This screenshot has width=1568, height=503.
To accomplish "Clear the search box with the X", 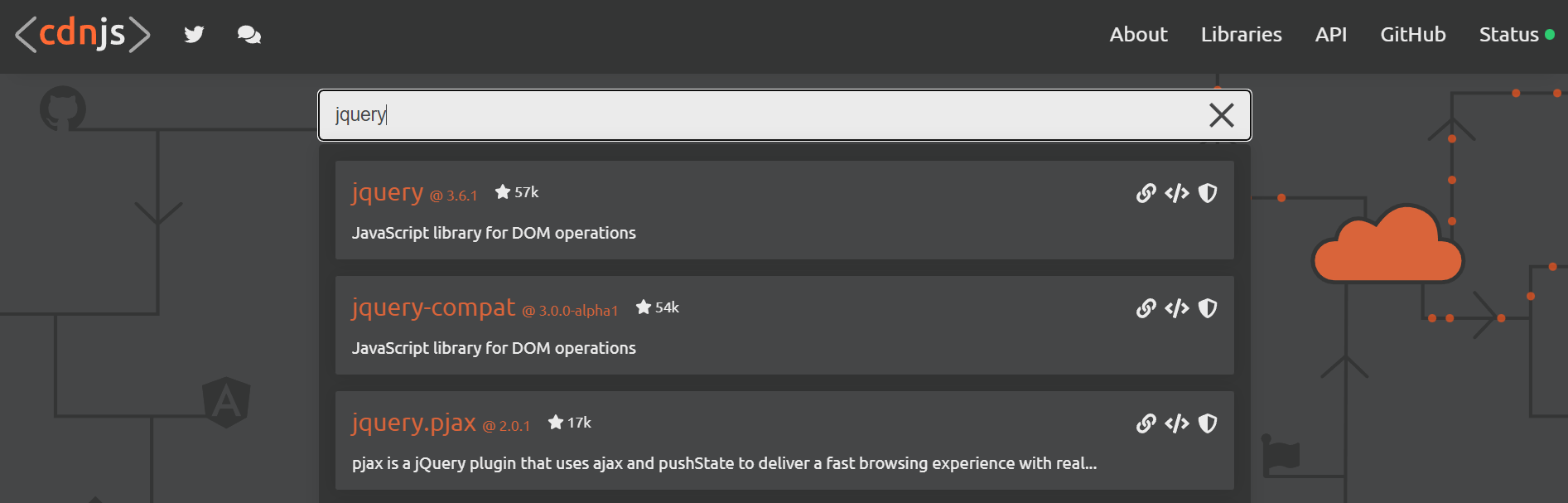I will [1221, 115].
